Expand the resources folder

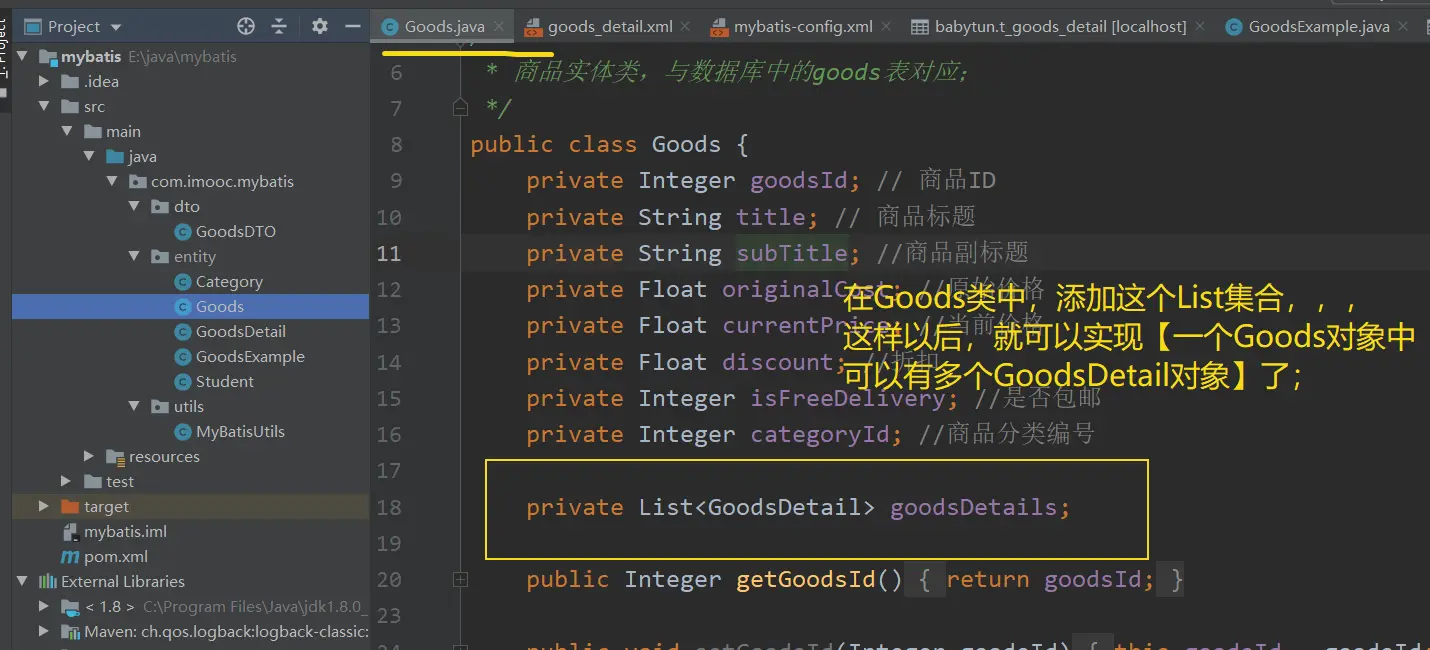[x=90, y=457]
